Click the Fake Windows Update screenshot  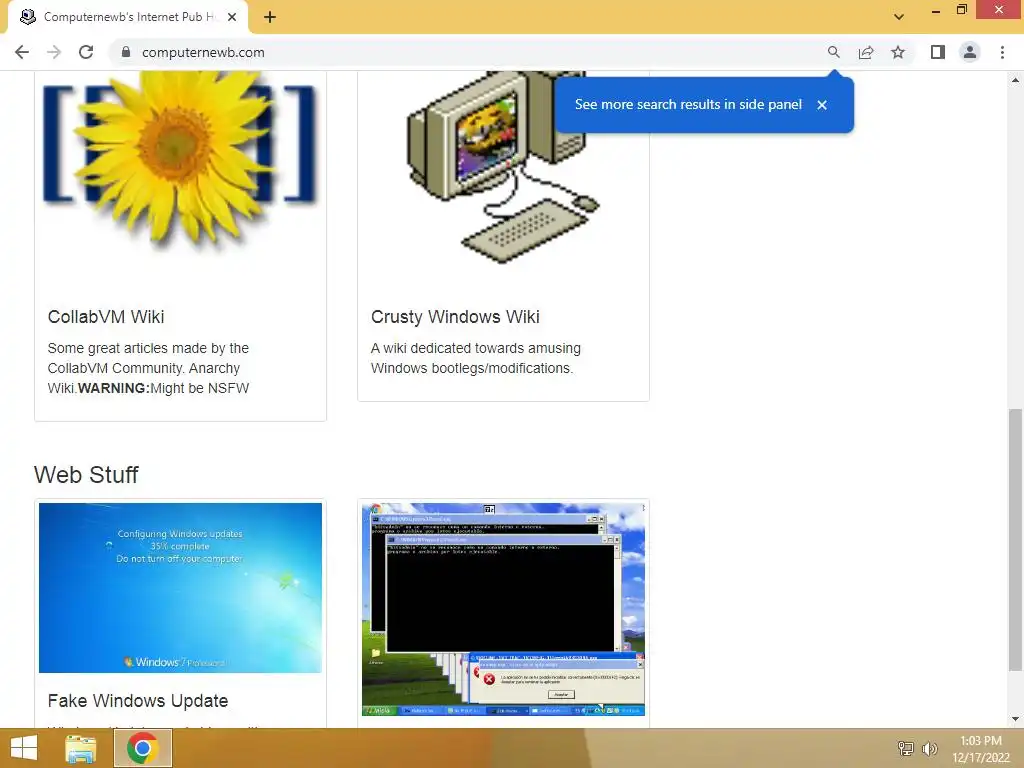tap(180, 588)
